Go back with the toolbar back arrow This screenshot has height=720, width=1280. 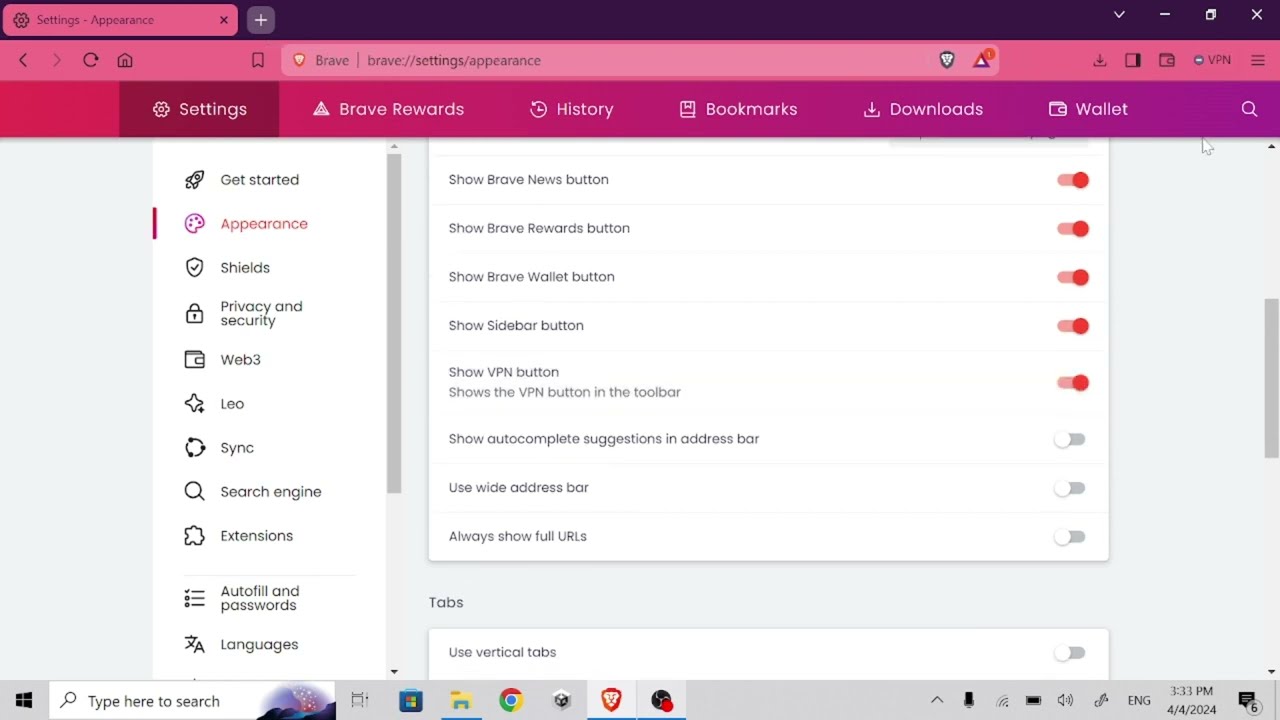click(23, 60)
